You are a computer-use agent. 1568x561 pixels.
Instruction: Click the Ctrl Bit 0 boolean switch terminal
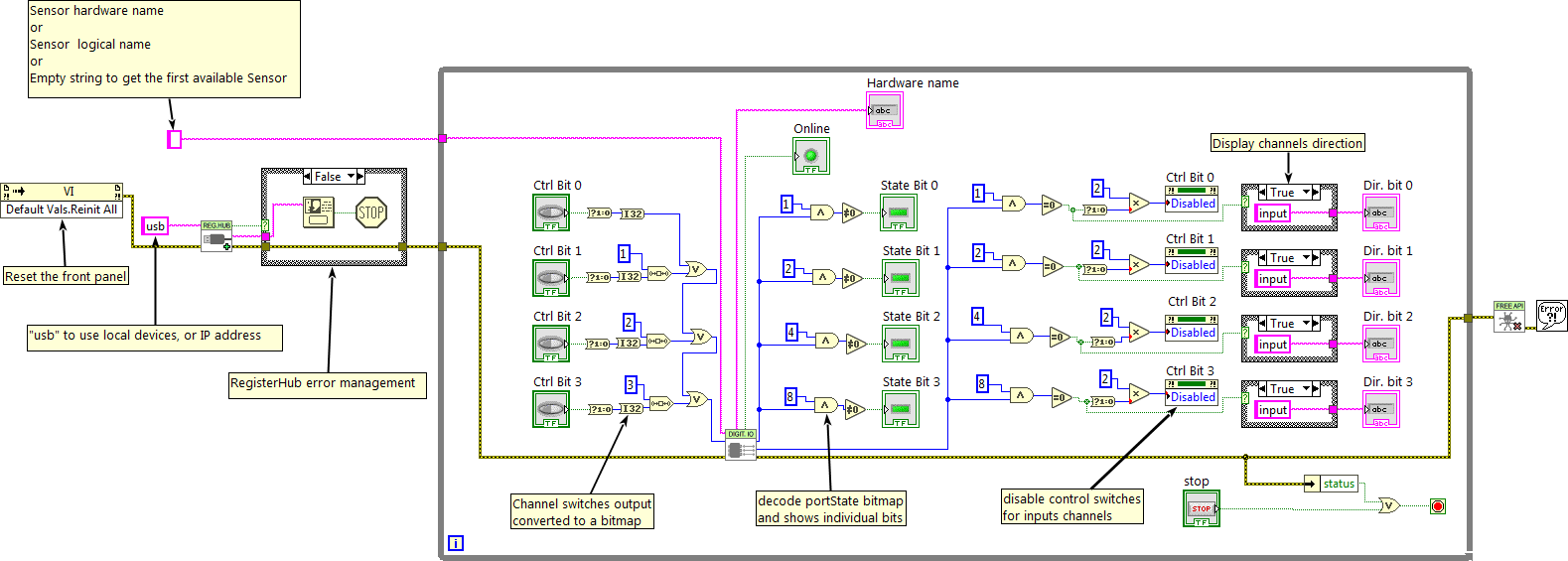coord(551,212)
